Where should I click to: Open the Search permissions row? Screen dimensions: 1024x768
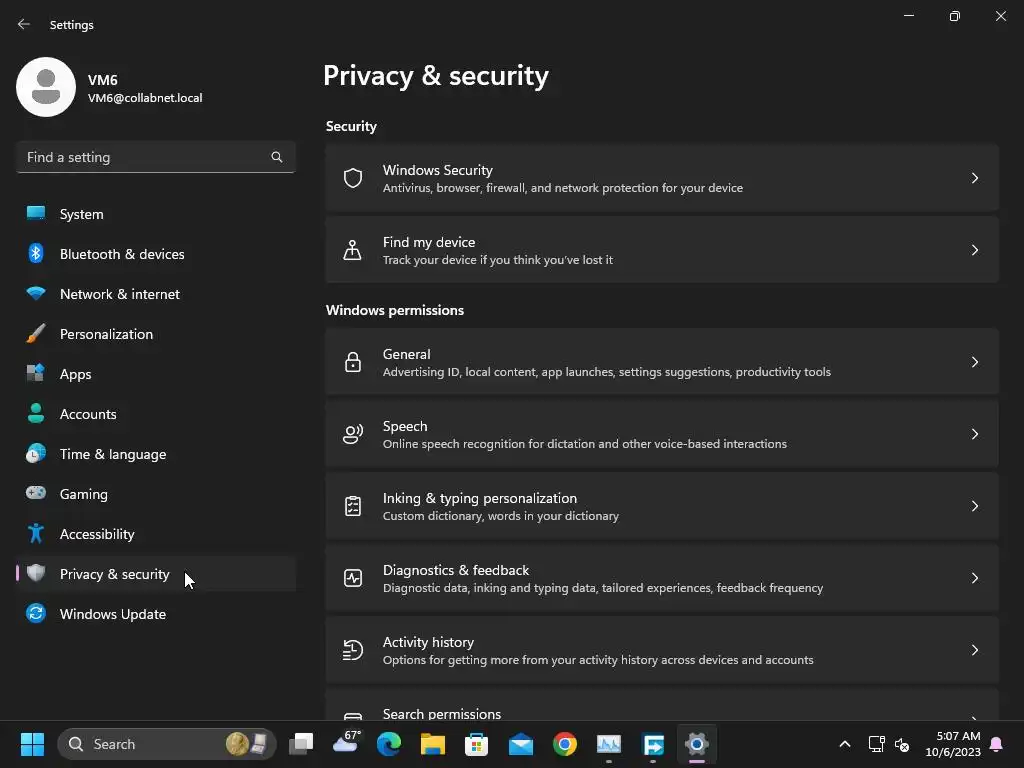coord(662,706)
